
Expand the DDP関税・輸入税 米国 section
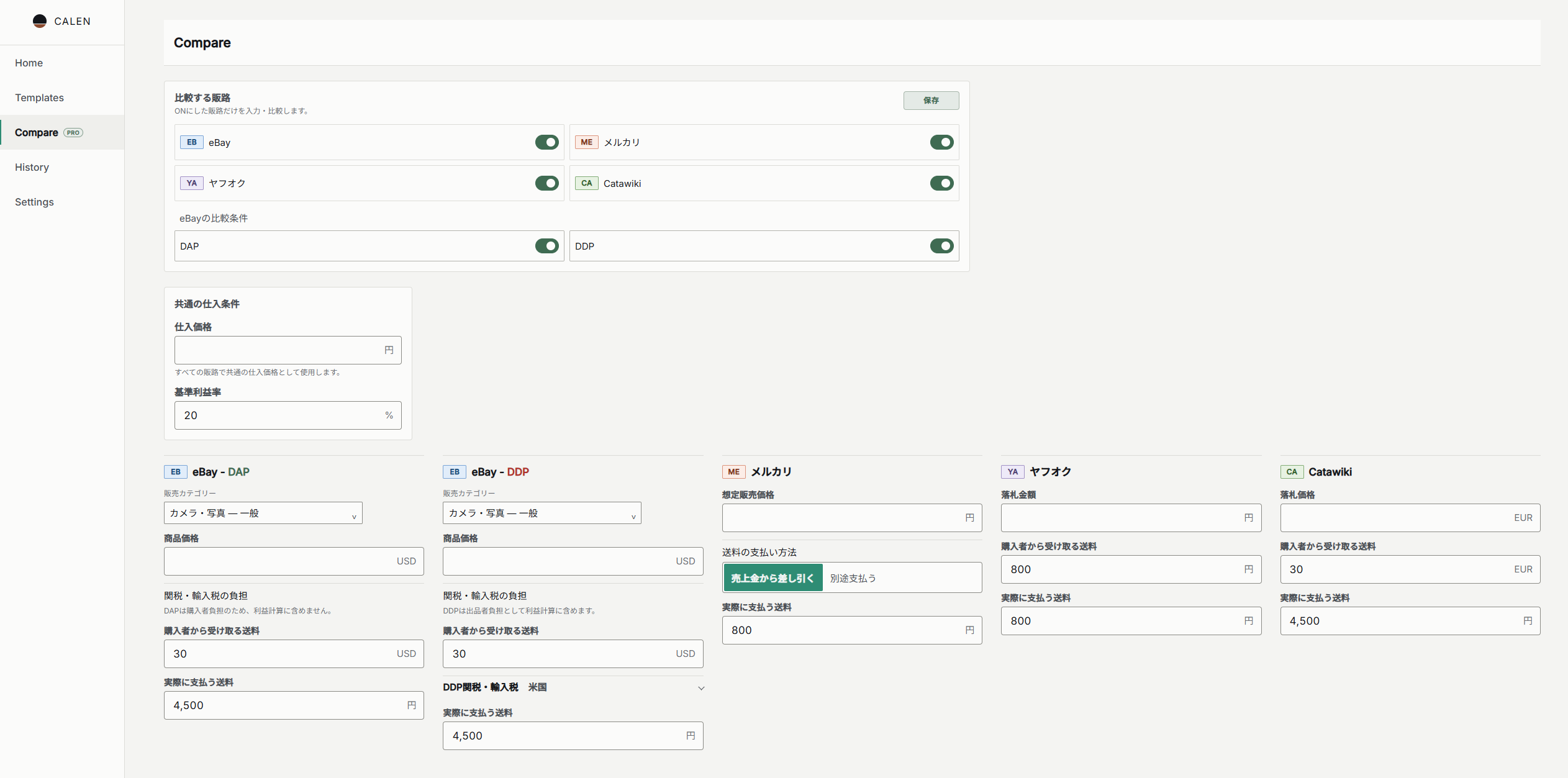click(x=573, y=687)
